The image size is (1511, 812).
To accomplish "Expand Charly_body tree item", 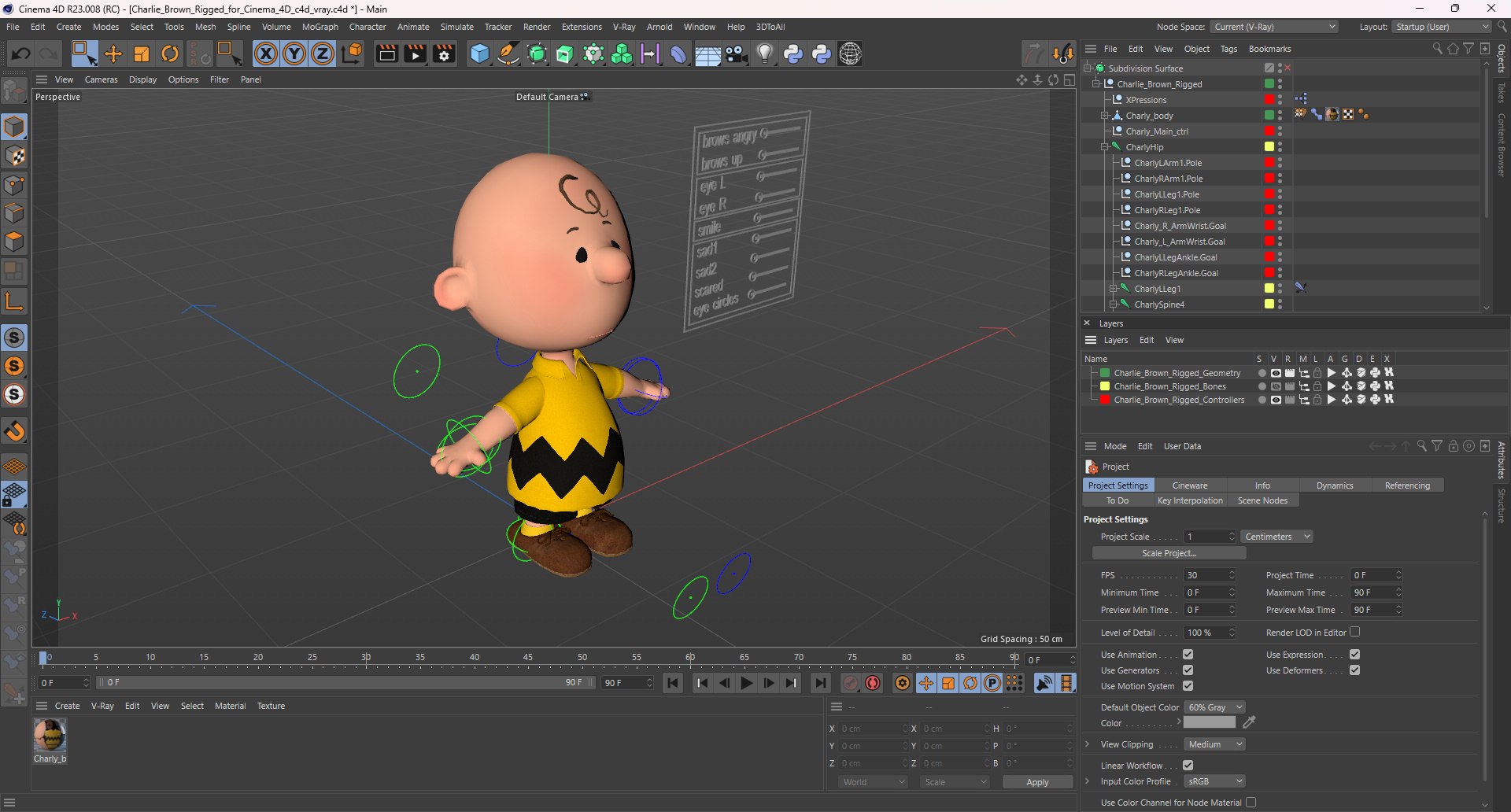I will click(1105, 116).
